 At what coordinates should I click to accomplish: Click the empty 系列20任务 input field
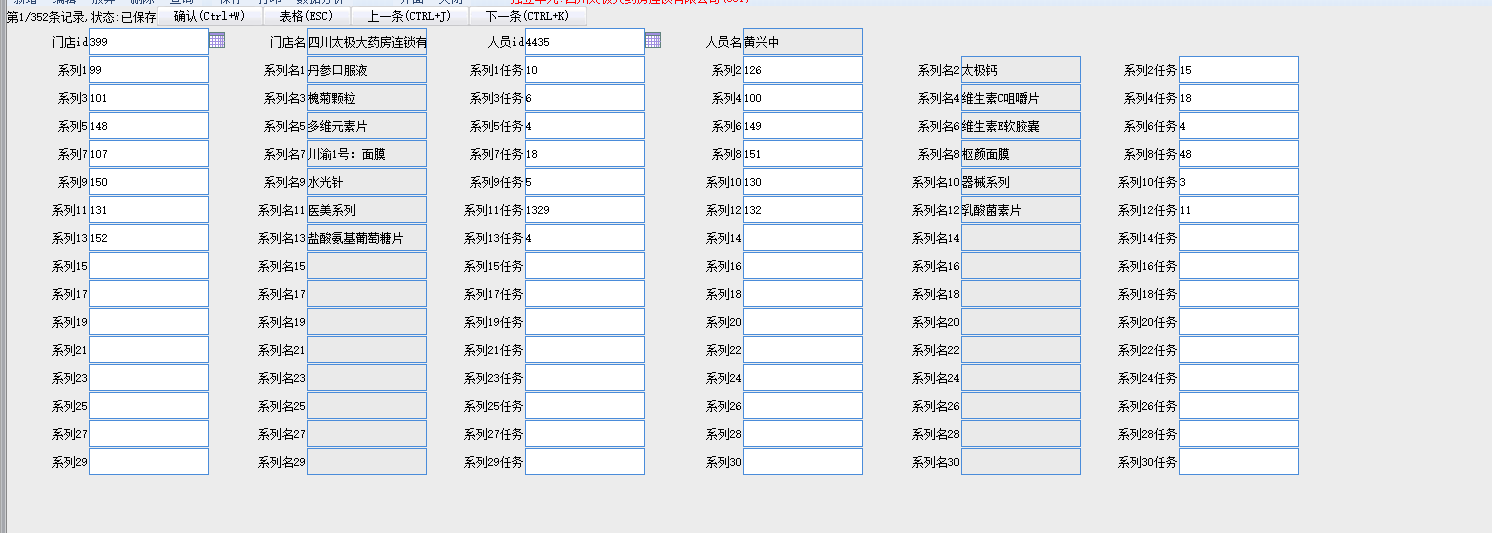click(1239, 322)
